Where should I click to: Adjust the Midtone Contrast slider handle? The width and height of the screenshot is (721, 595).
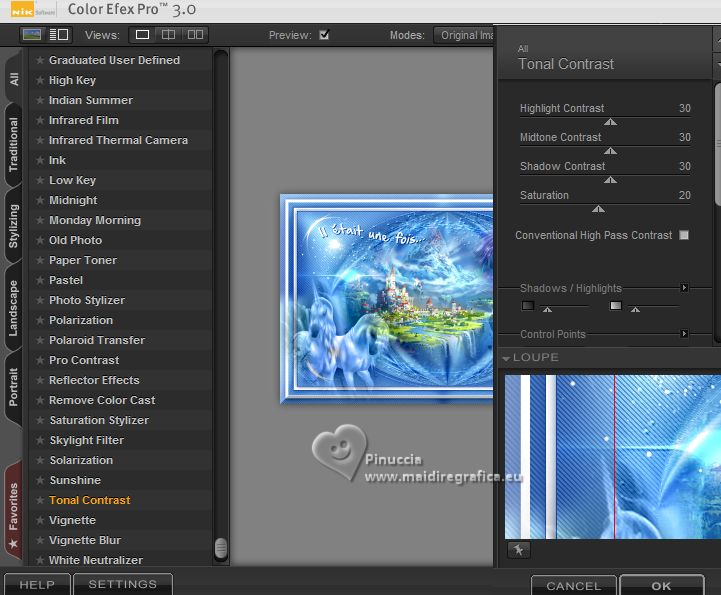(610, 151)
